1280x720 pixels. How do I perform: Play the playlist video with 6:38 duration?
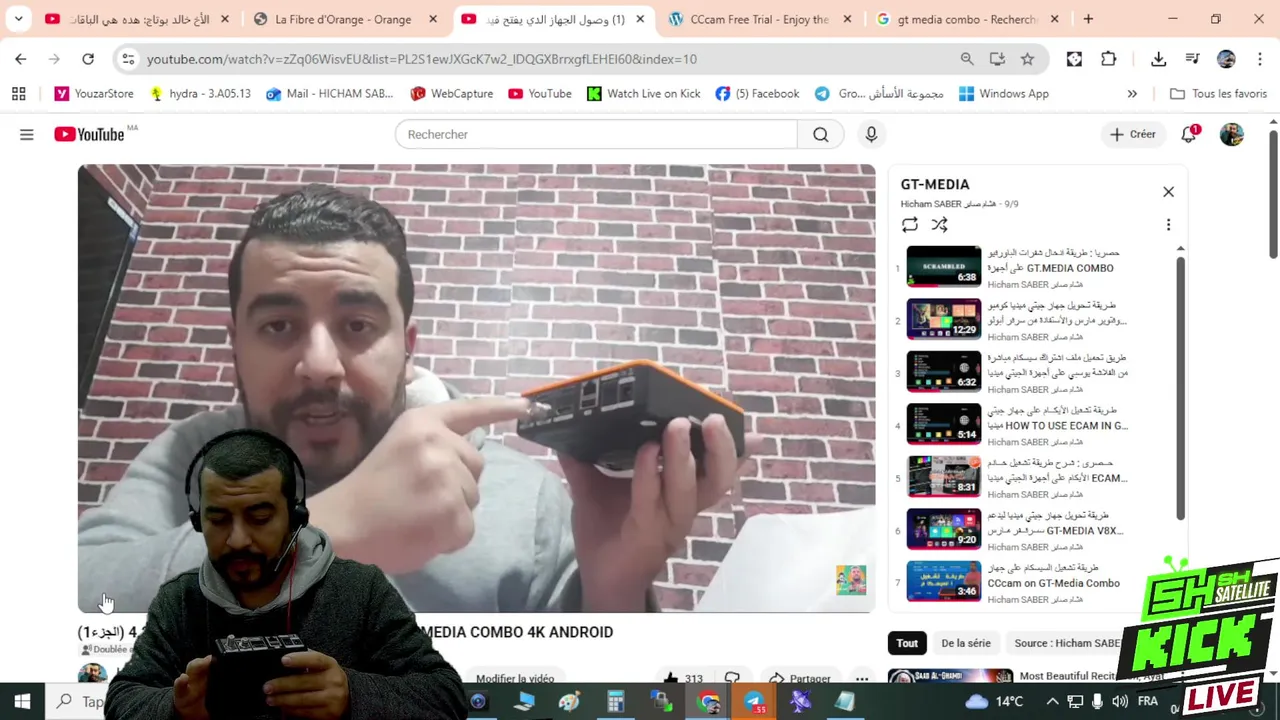tap(944, 266)
